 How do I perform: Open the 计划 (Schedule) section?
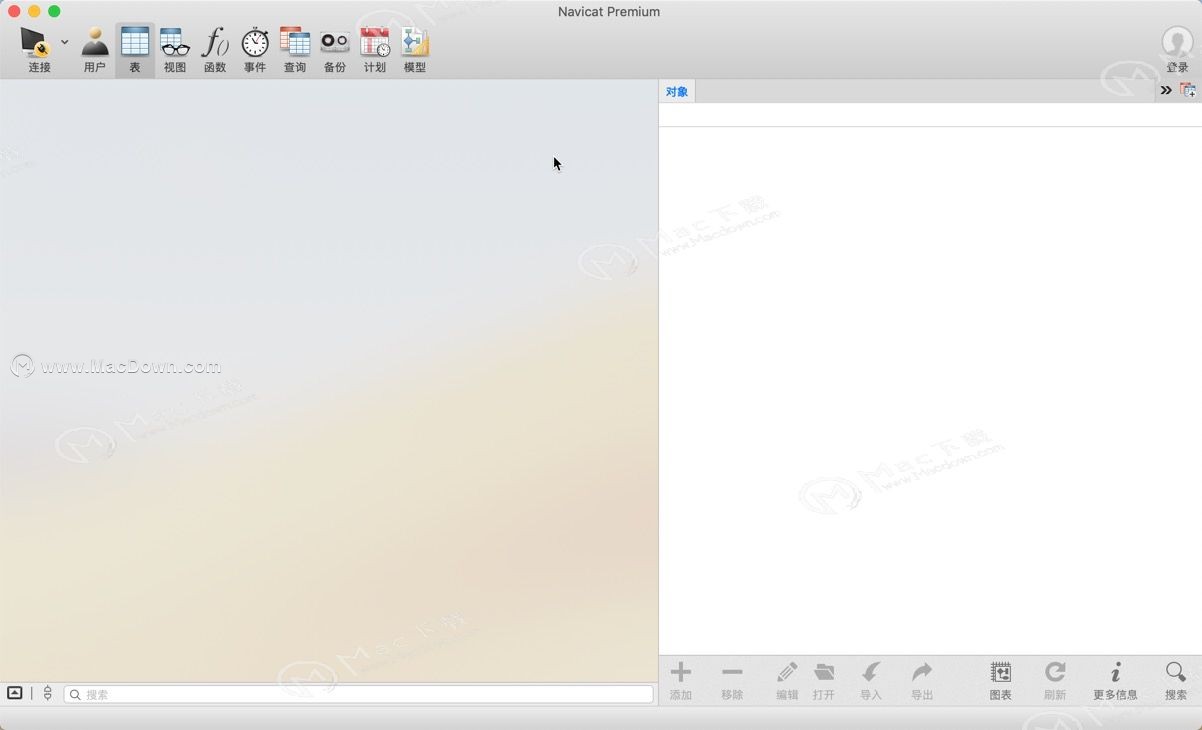(x=375, y=50)
